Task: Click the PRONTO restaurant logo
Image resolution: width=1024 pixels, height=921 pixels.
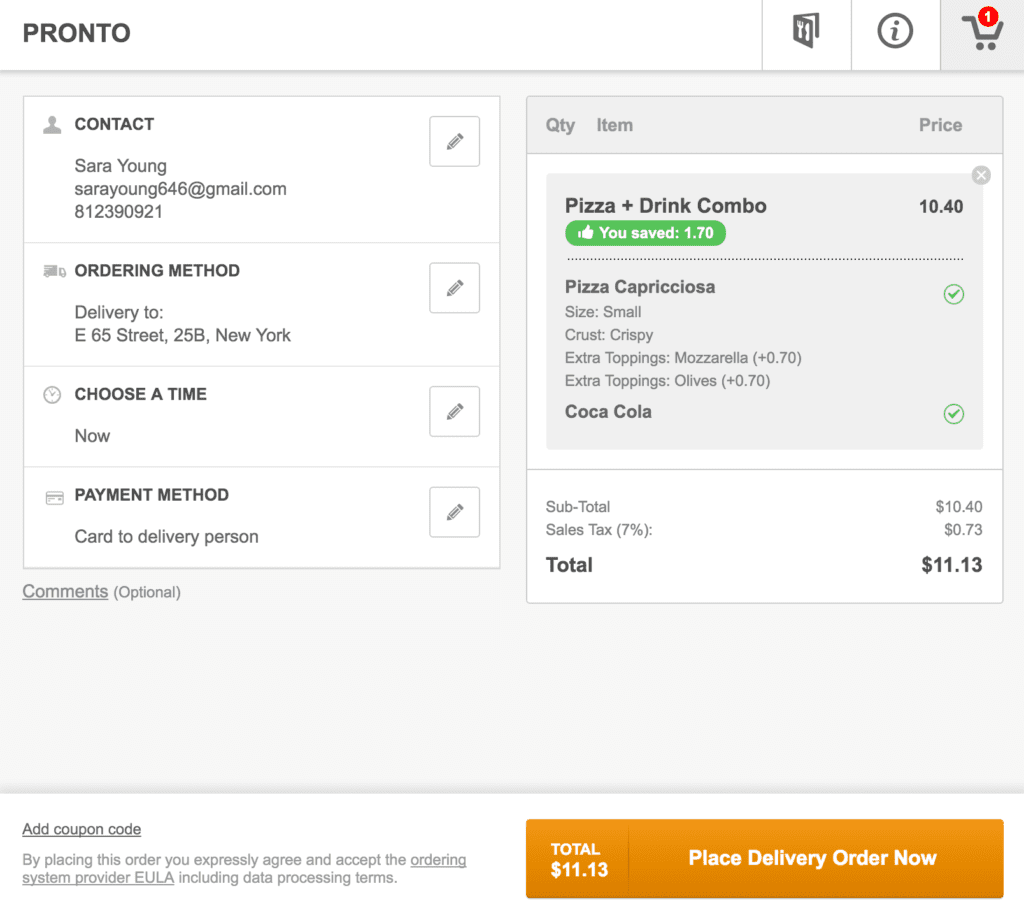Action: [76, 33]
